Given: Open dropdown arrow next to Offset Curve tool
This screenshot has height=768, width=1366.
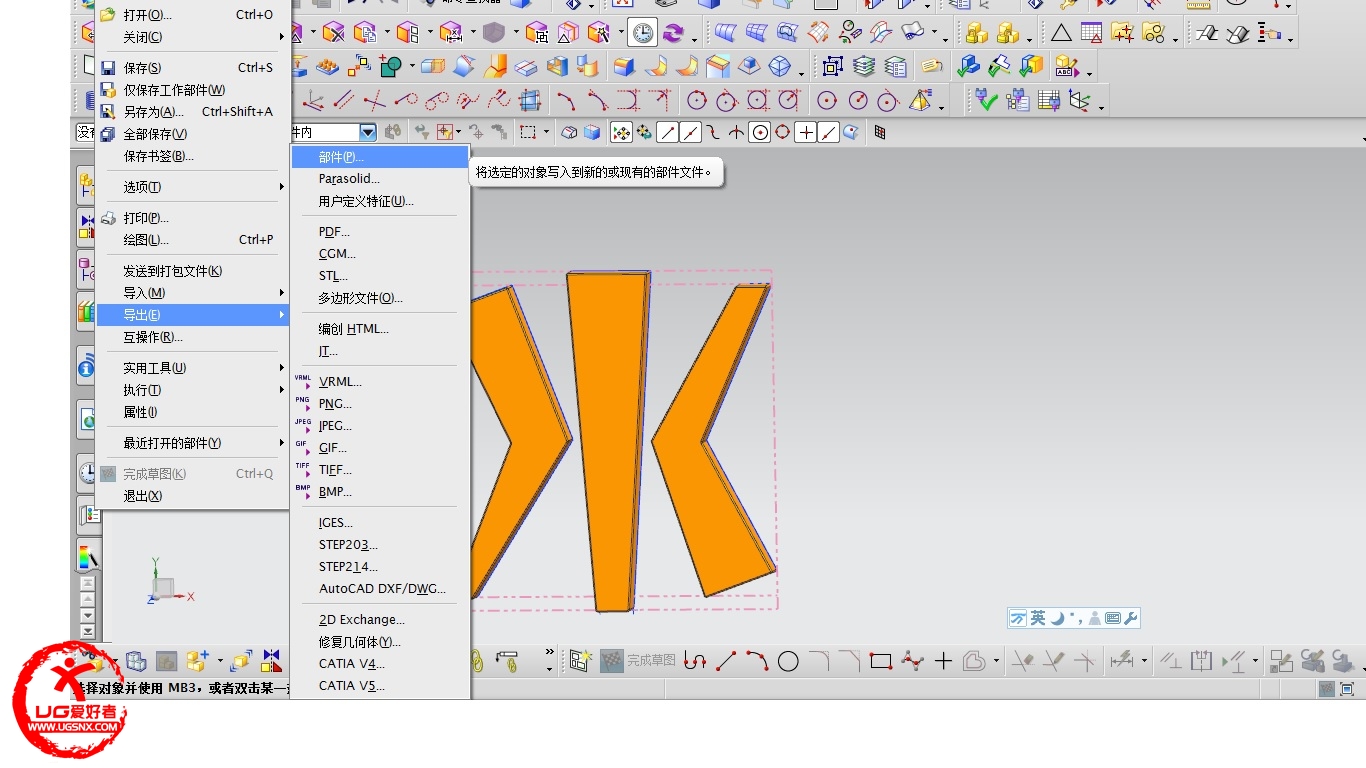Looking at the screenshot, I should pos(996,661).
